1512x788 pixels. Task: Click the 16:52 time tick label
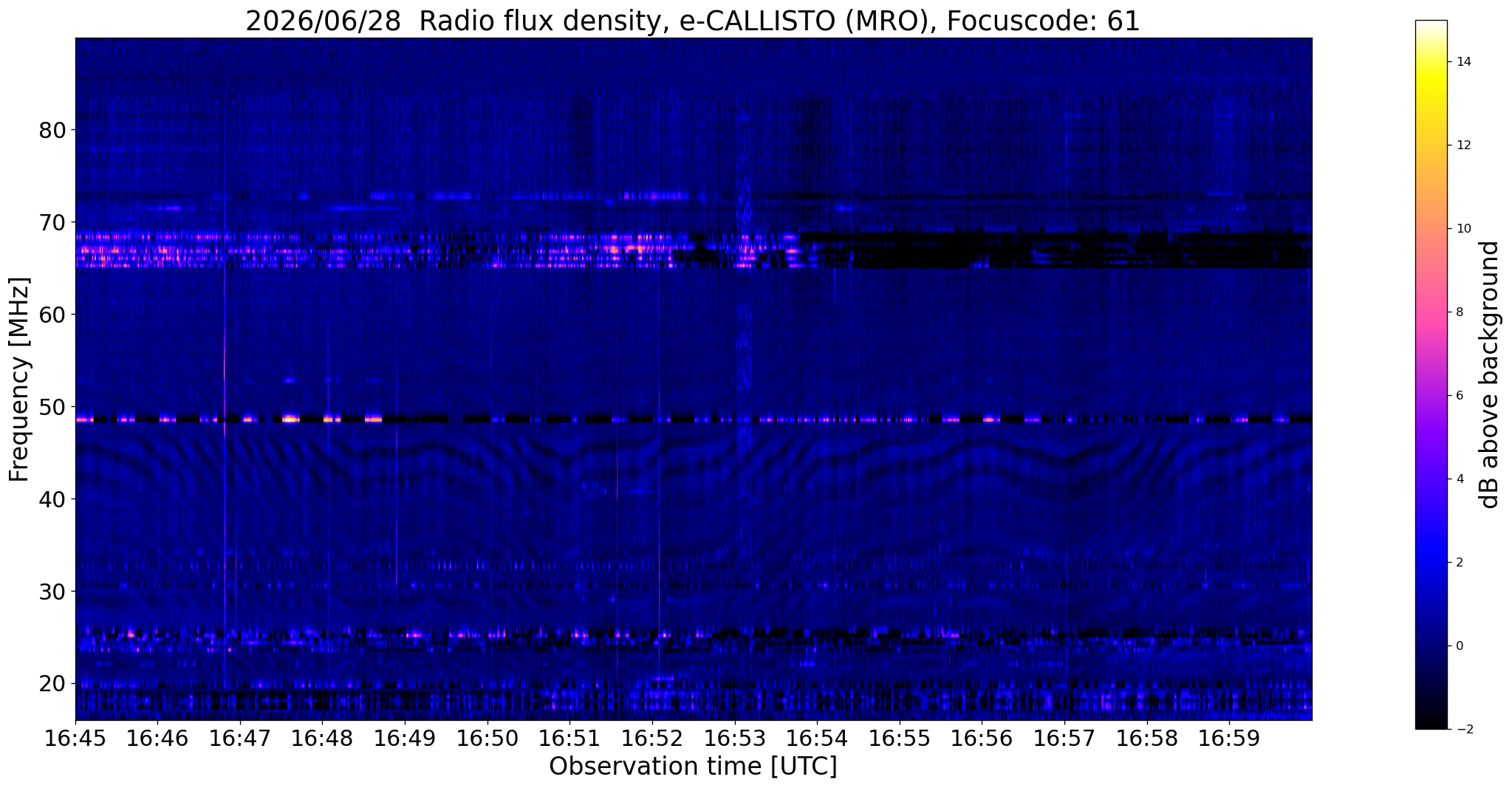coord(652,737)
